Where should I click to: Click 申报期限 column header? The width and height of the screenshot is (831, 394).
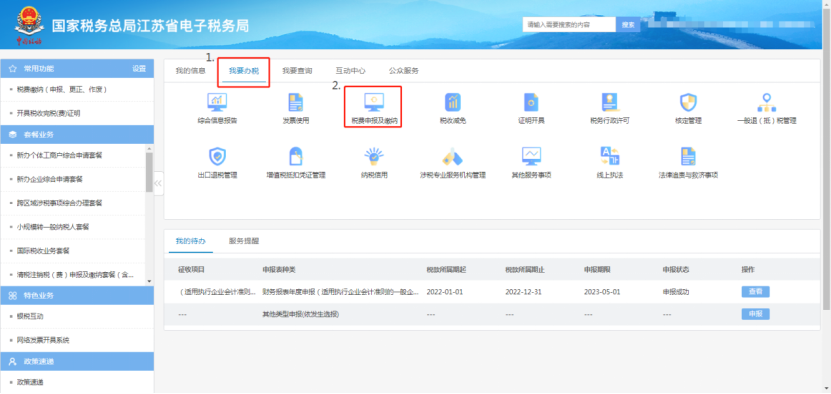(597, 269)
